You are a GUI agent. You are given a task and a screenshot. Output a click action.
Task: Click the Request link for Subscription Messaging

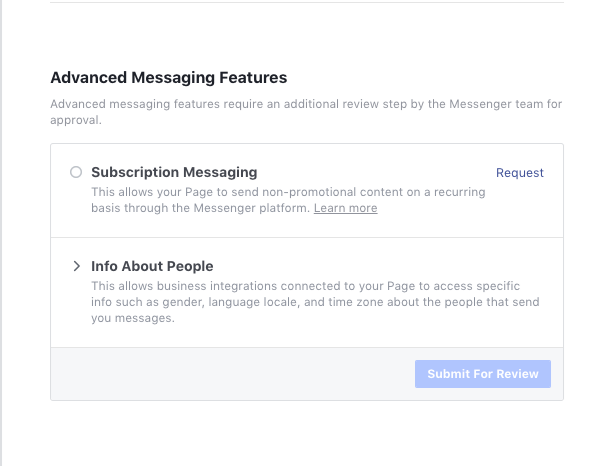pyautogui.click(x=519, y=173)
